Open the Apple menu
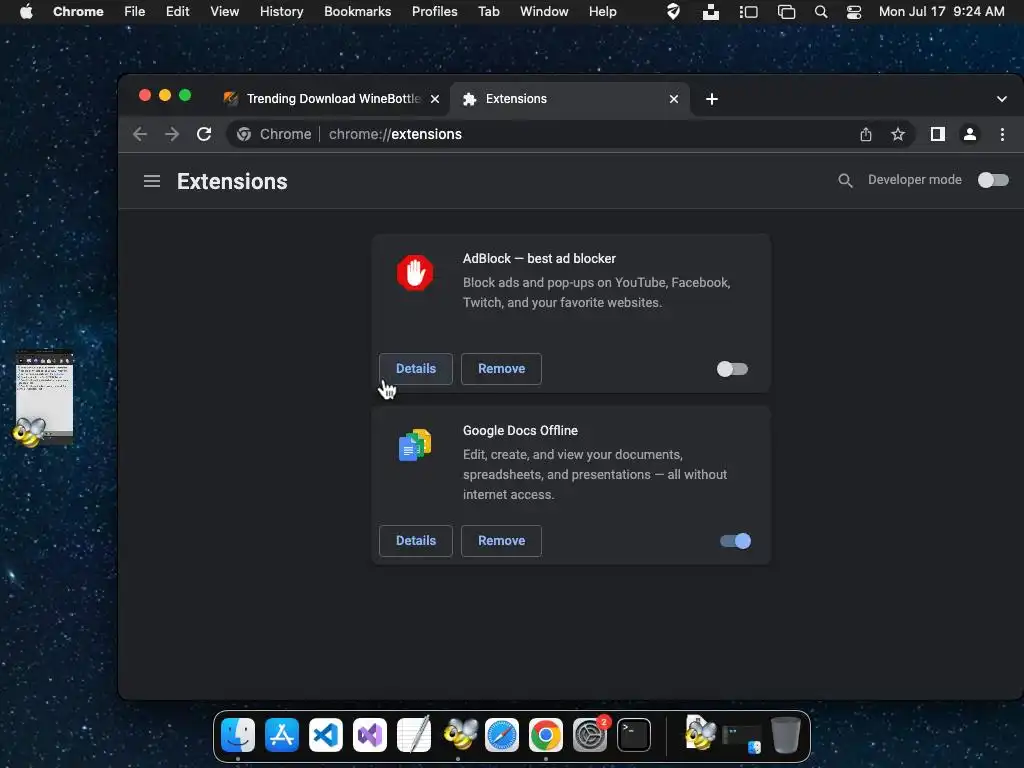 [x=26, y=12]
